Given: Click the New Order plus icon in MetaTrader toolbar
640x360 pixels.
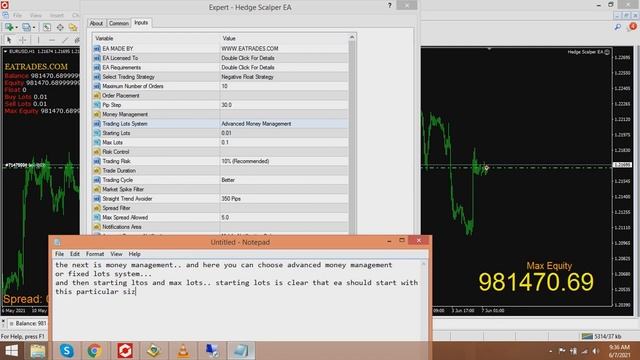Looking at the screenshot, I should click(9, 27).
